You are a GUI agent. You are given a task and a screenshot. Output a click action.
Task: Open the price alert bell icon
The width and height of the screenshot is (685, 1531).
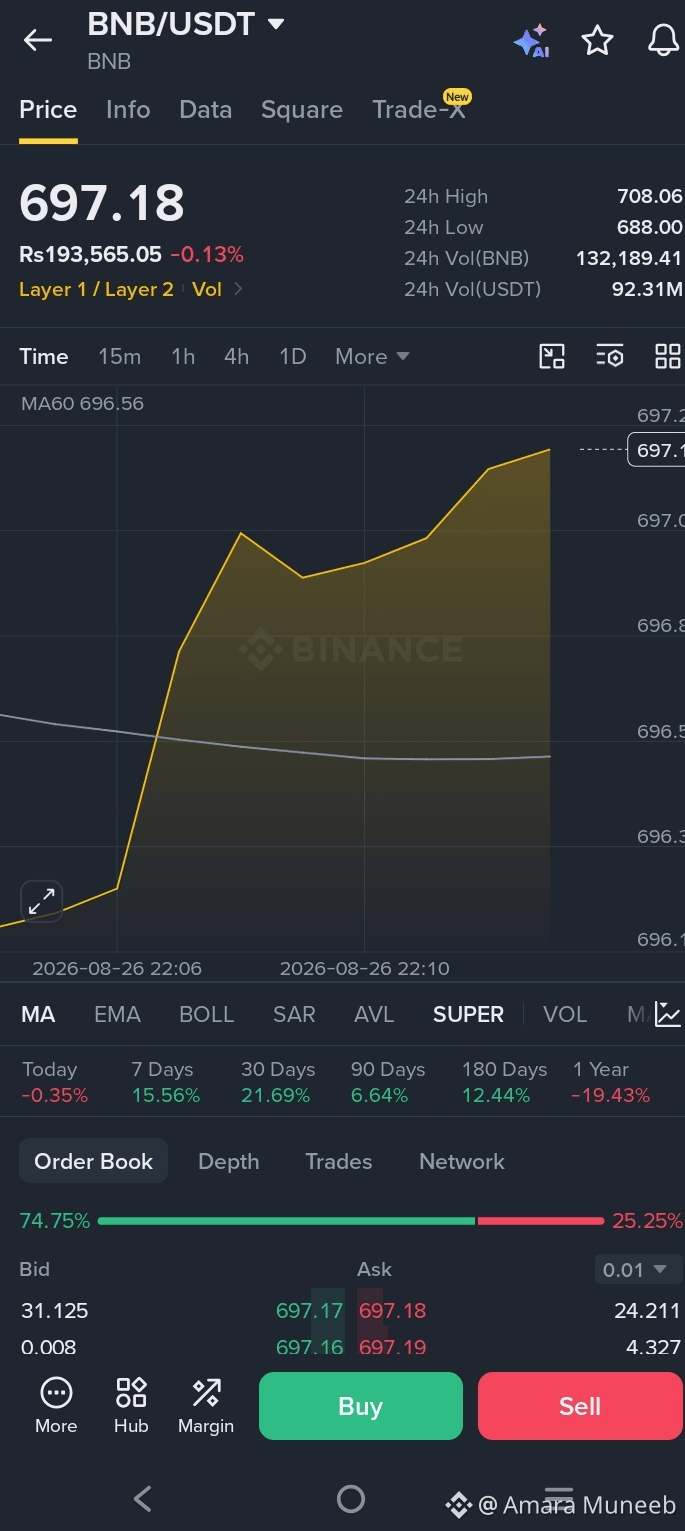point(663,40)
